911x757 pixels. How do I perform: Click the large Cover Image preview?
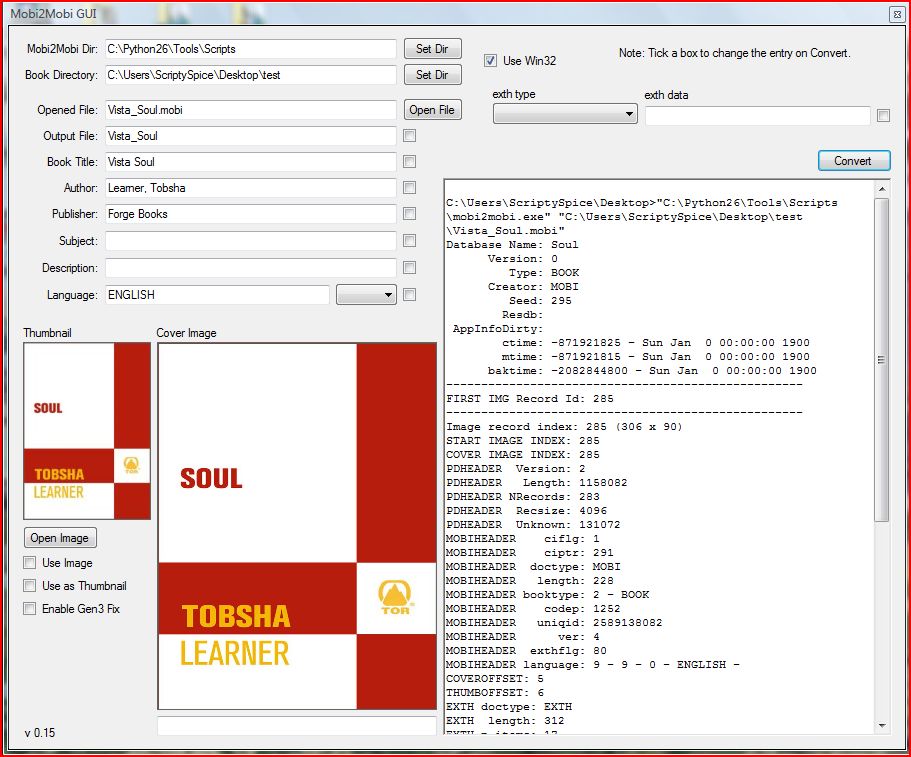297,525
